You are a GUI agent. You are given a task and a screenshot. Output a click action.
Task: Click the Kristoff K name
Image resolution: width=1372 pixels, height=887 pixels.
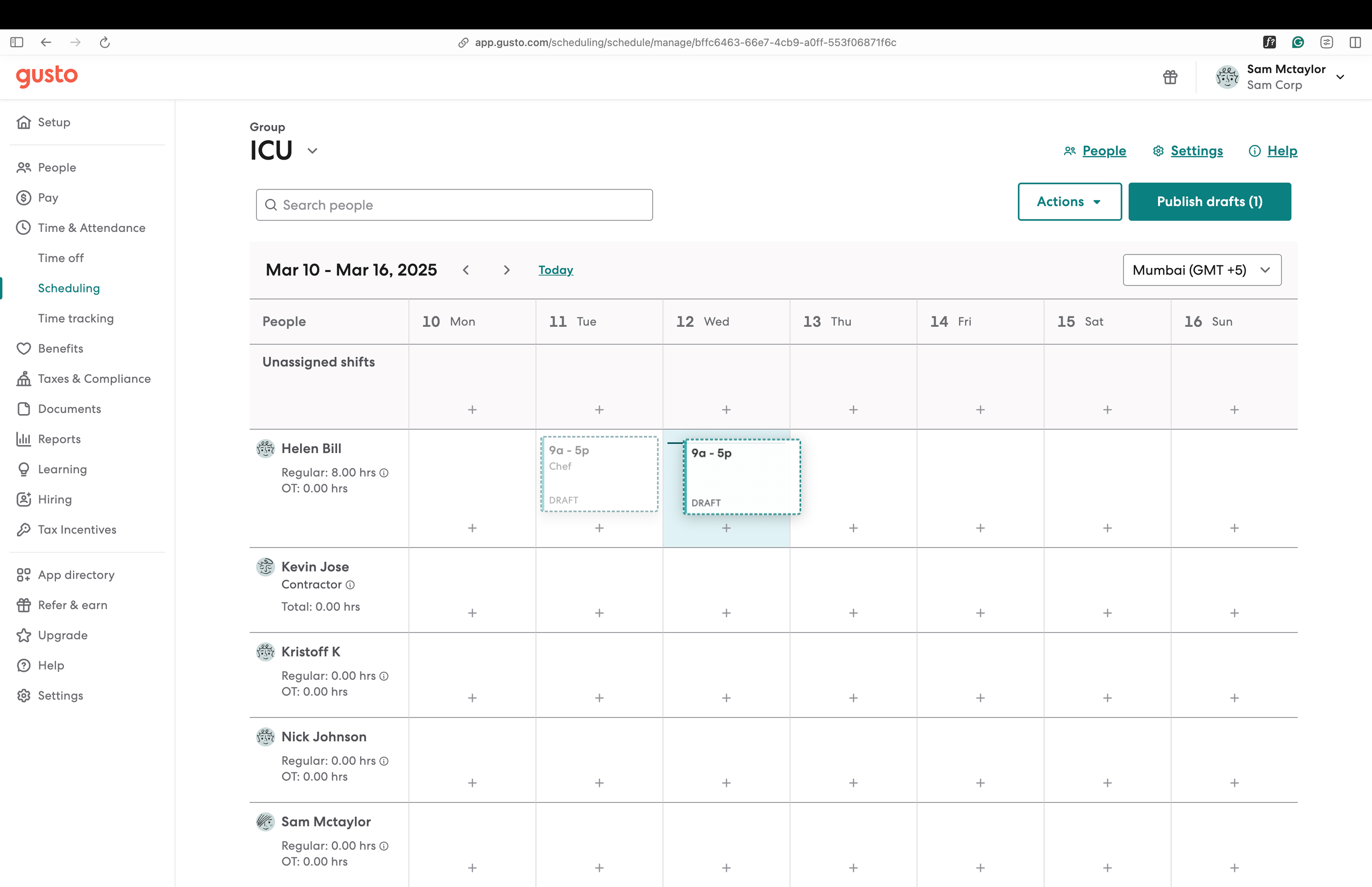click(x=311, y=652)
